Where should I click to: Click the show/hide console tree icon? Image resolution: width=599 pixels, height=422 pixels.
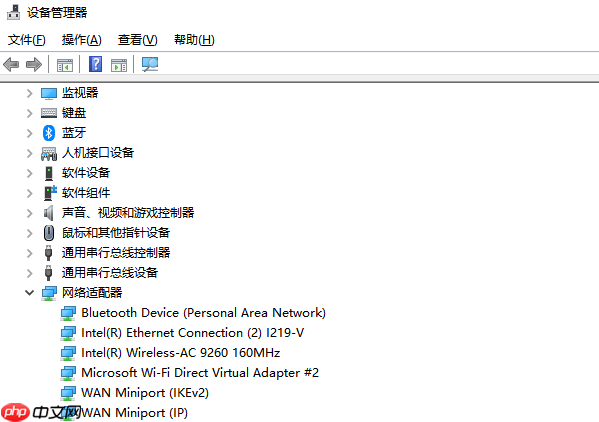coord(65,65)
